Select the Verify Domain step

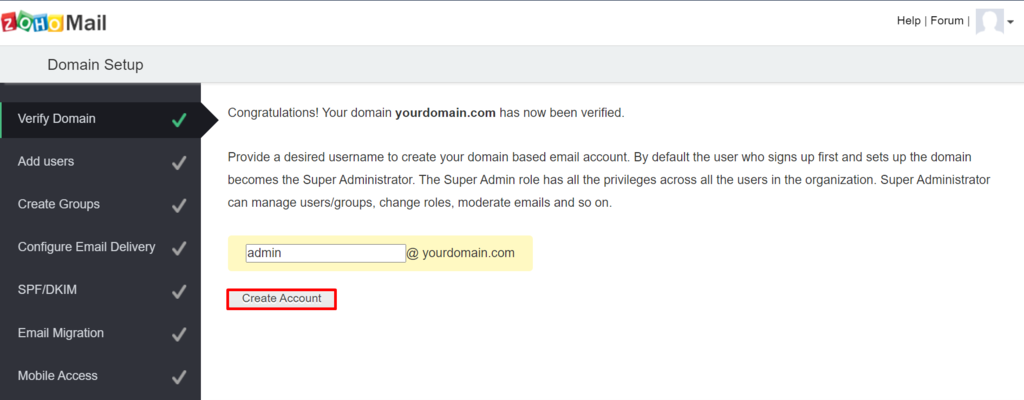point(57,119)
